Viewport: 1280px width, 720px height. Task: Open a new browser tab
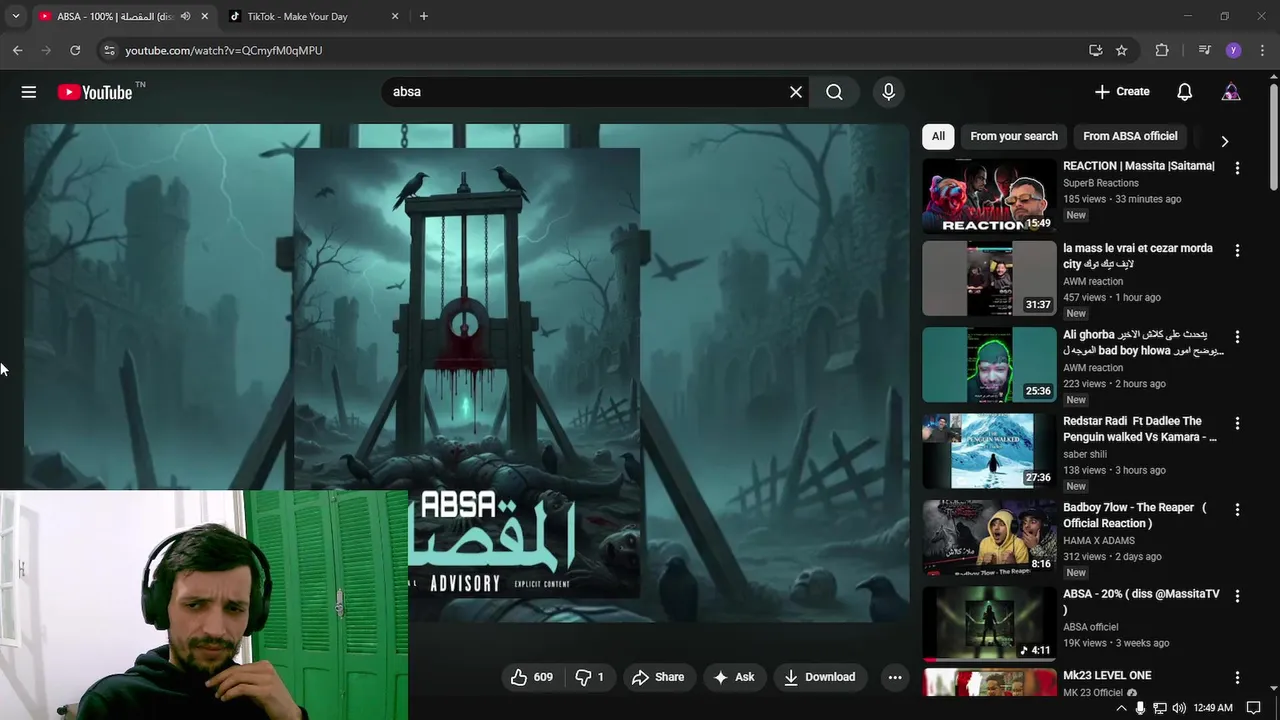pyautogui.click(x=424, y=16)
